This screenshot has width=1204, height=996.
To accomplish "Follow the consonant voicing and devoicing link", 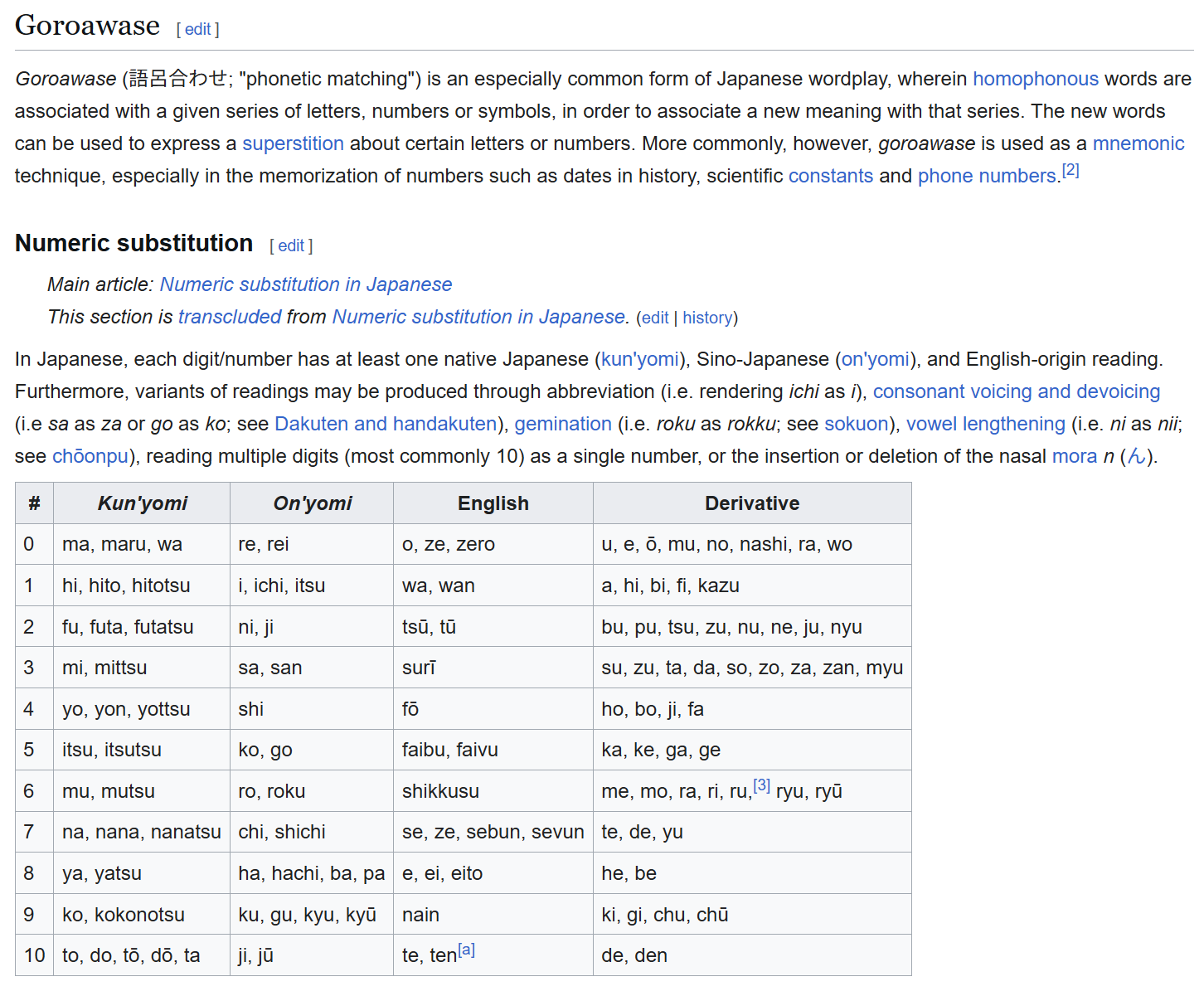I will (1017, 391).
